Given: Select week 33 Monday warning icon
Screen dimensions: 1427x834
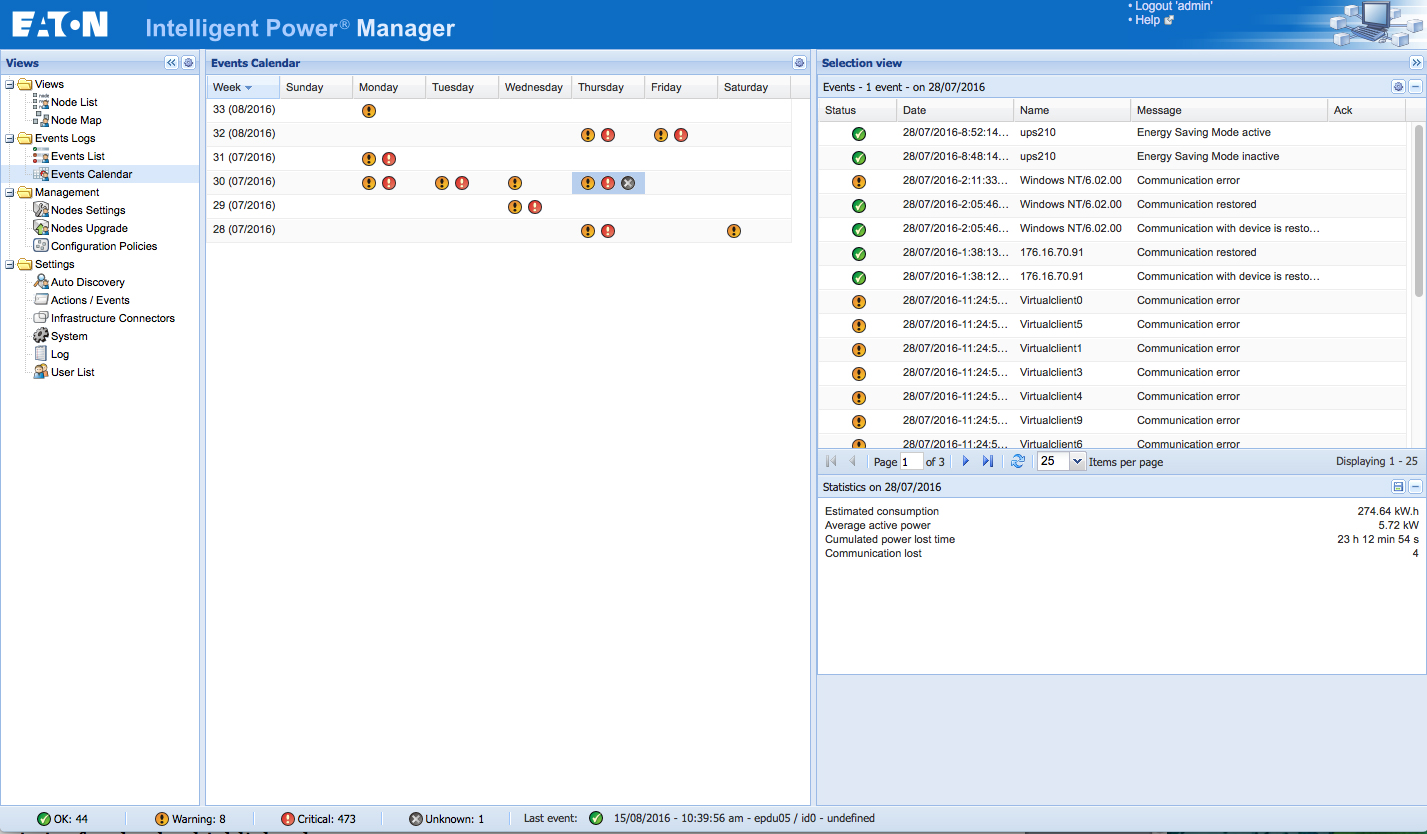Looking at the screenshot, I should [369, 111].
